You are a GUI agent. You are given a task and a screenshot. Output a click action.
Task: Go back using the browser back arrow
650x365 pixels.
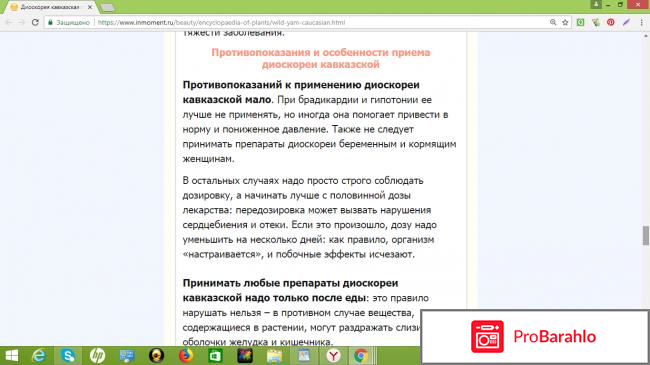9,22
